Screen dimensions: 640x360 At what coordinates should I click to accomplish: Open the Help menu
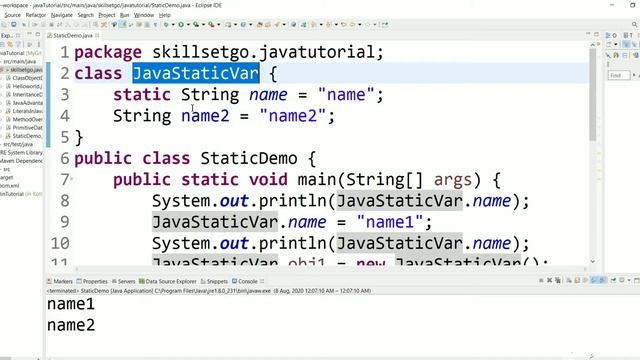click(x=164, y=15)
